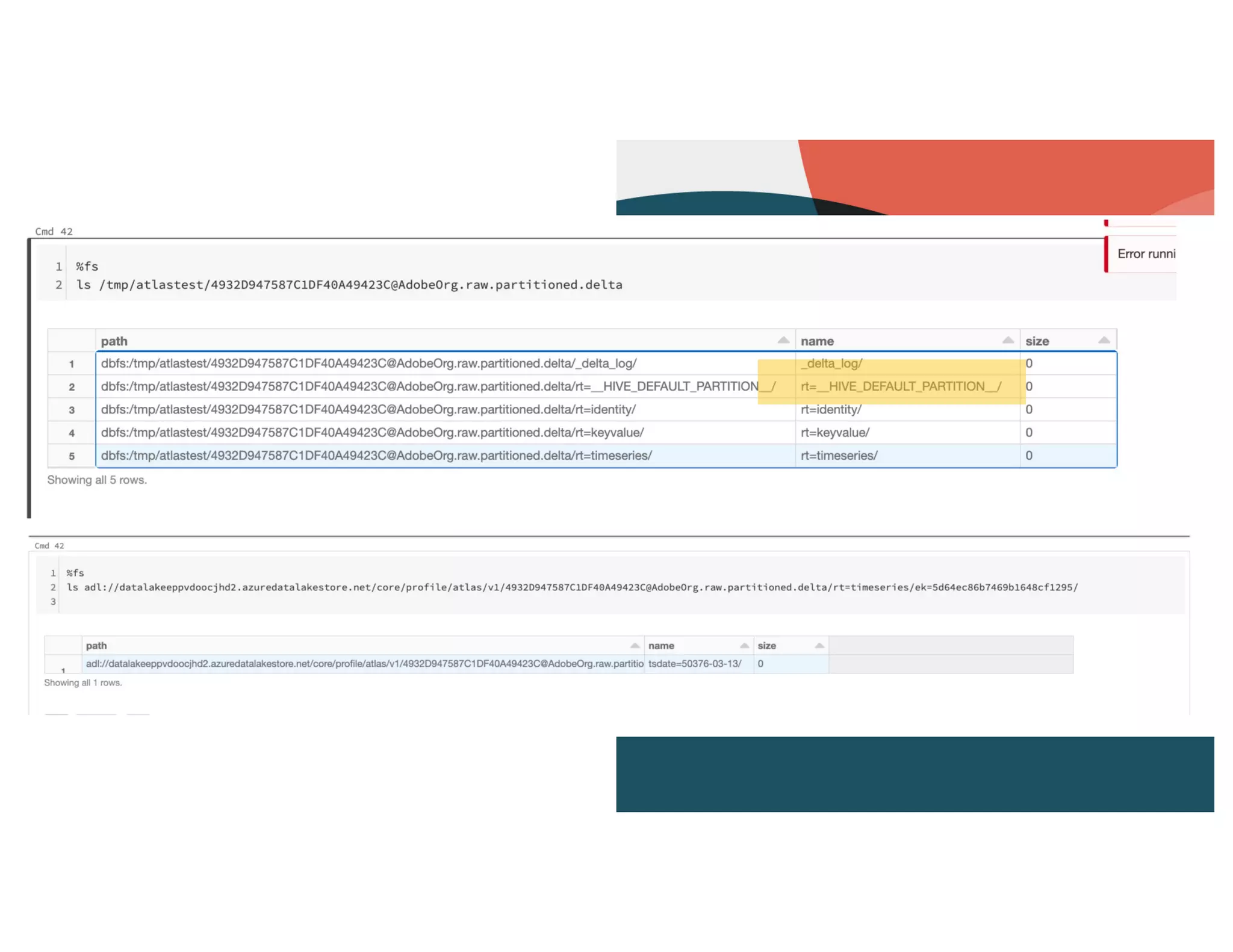Viewport: 1233px width, 952px height.
Task: Sort lower table by name column arrow
Action: tap(744, 646)
